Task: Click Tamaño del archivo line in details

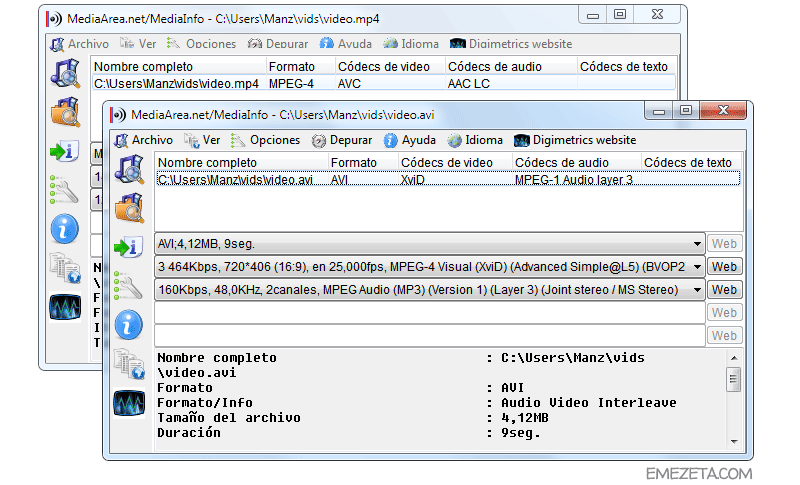Action: 353,418
